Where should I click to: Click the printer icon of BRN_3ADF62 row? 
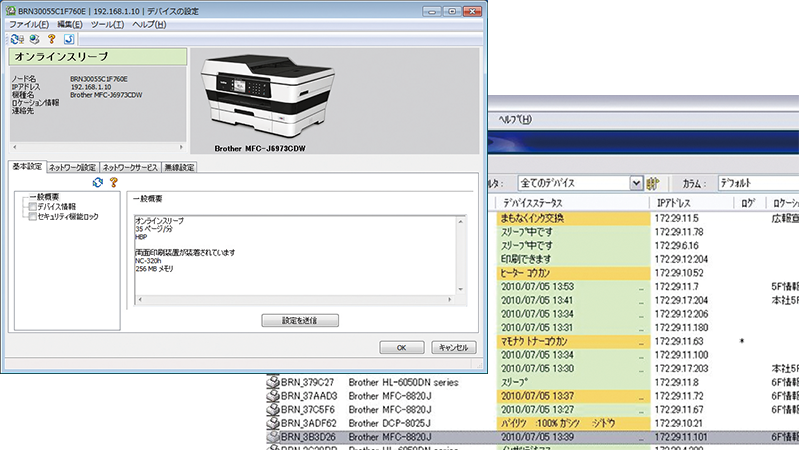[273, 423]
